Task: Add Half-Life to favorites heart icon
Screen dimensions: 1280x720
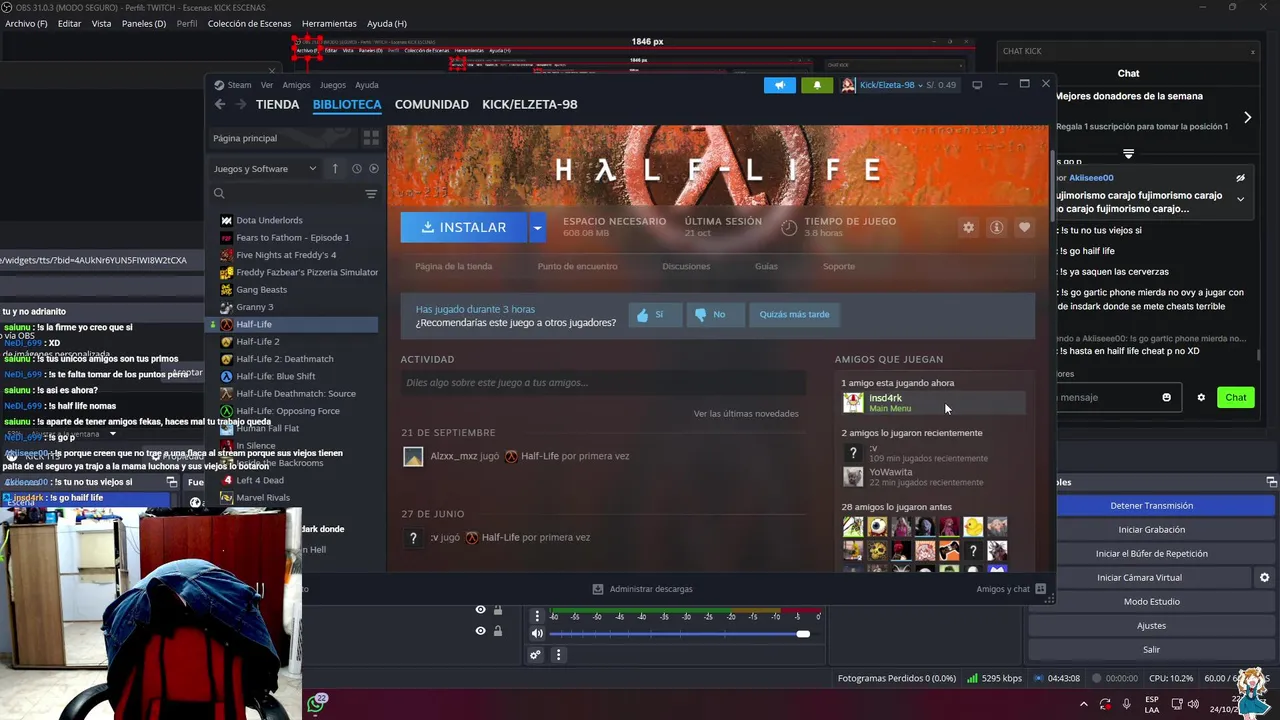Action: click(x=1024, y=227)
